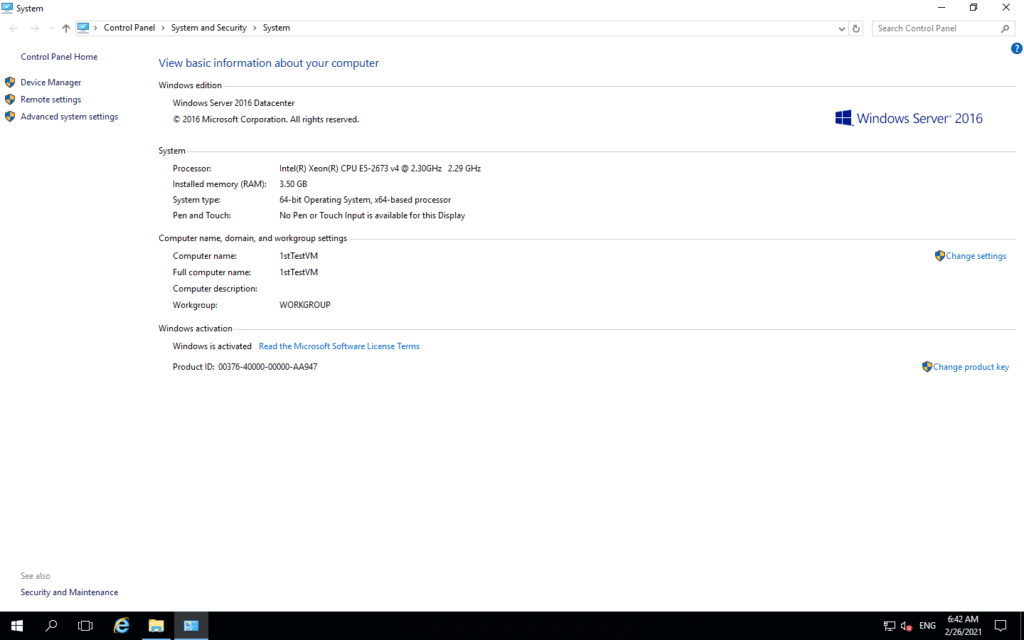Click the help question mark icon
The width and height of the screenshot is (1024, 640).
click(x=1016, y=48)
